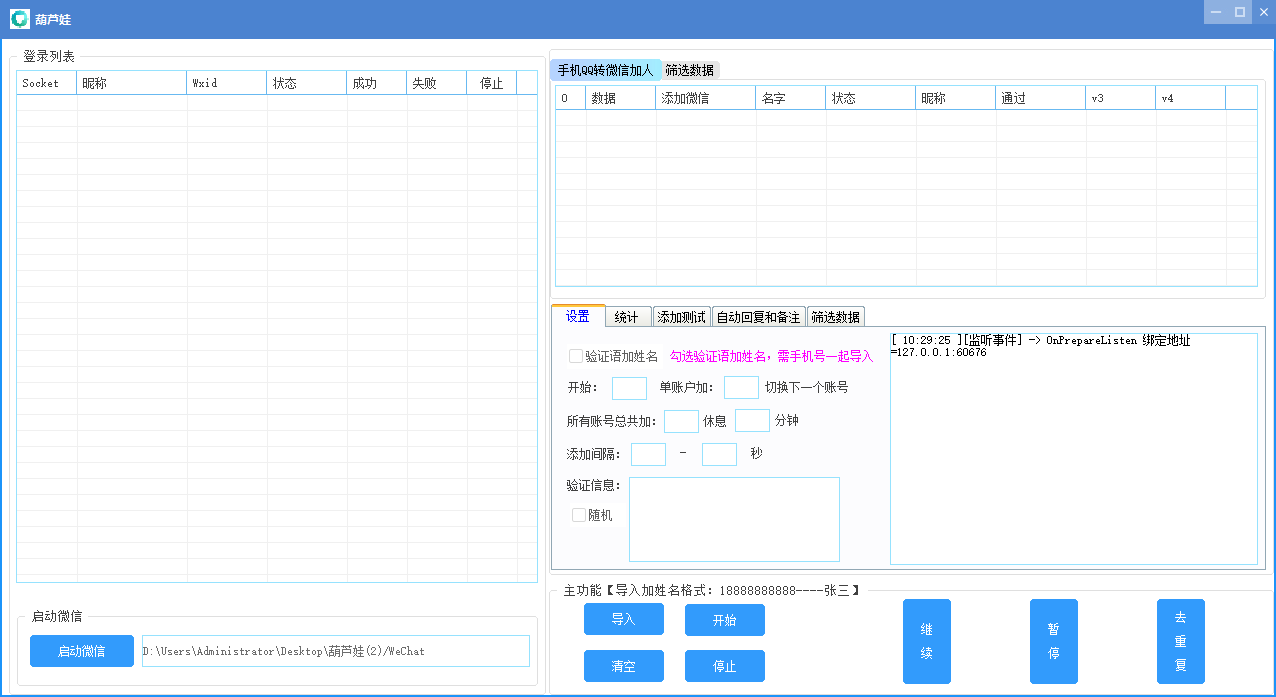Close the 葫芦娃 window
This screenshot has height=697, width=1276.
(x=1264, y=12)
